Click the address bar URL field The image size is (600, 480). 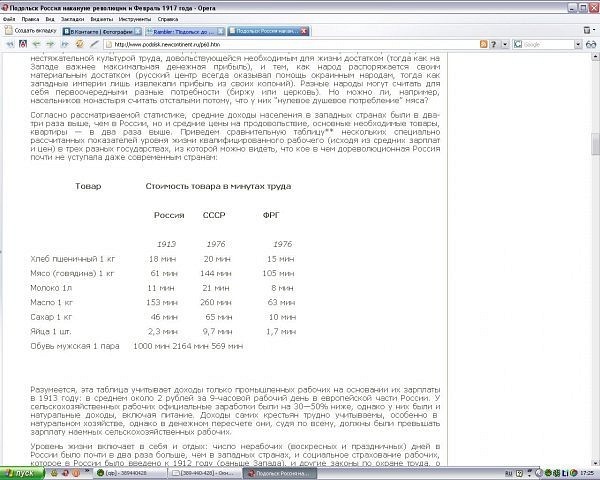click(x=291, y=44)
